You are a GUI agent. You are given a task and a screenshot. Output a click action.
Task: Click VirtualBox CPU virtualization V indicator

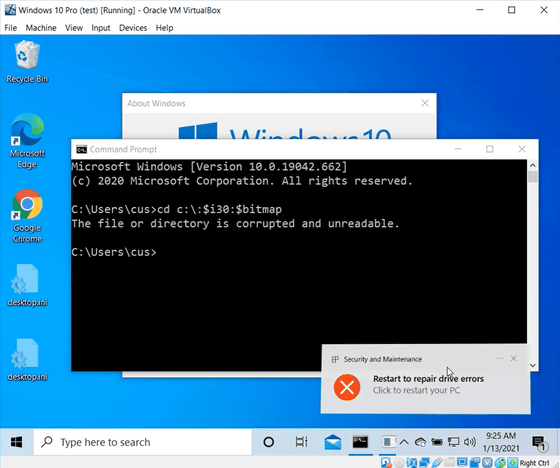point(488,463)
